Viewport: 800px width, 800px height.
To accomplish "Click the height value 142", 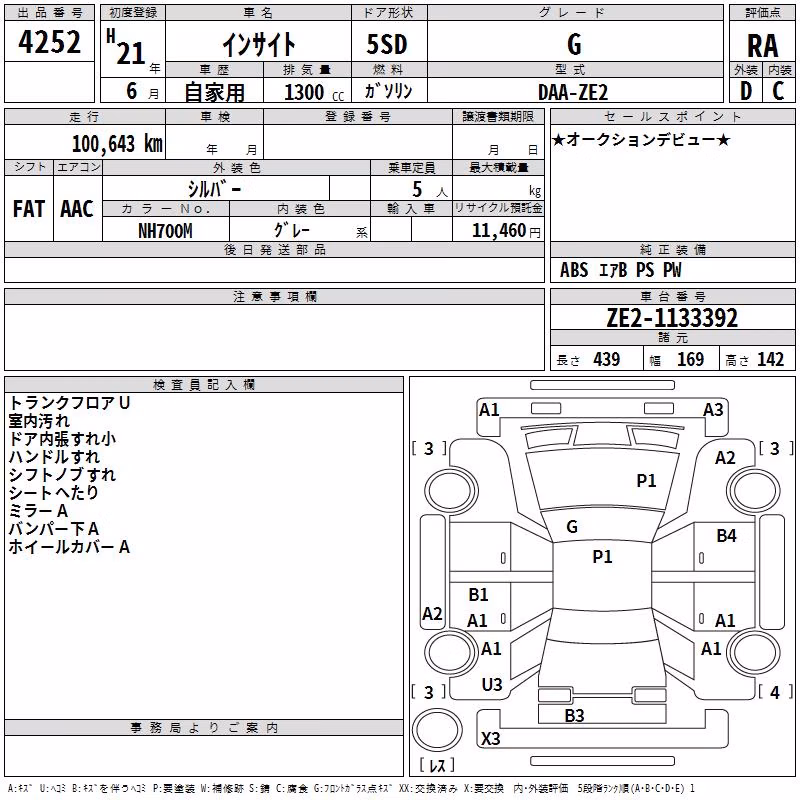I will pos(770,359).
